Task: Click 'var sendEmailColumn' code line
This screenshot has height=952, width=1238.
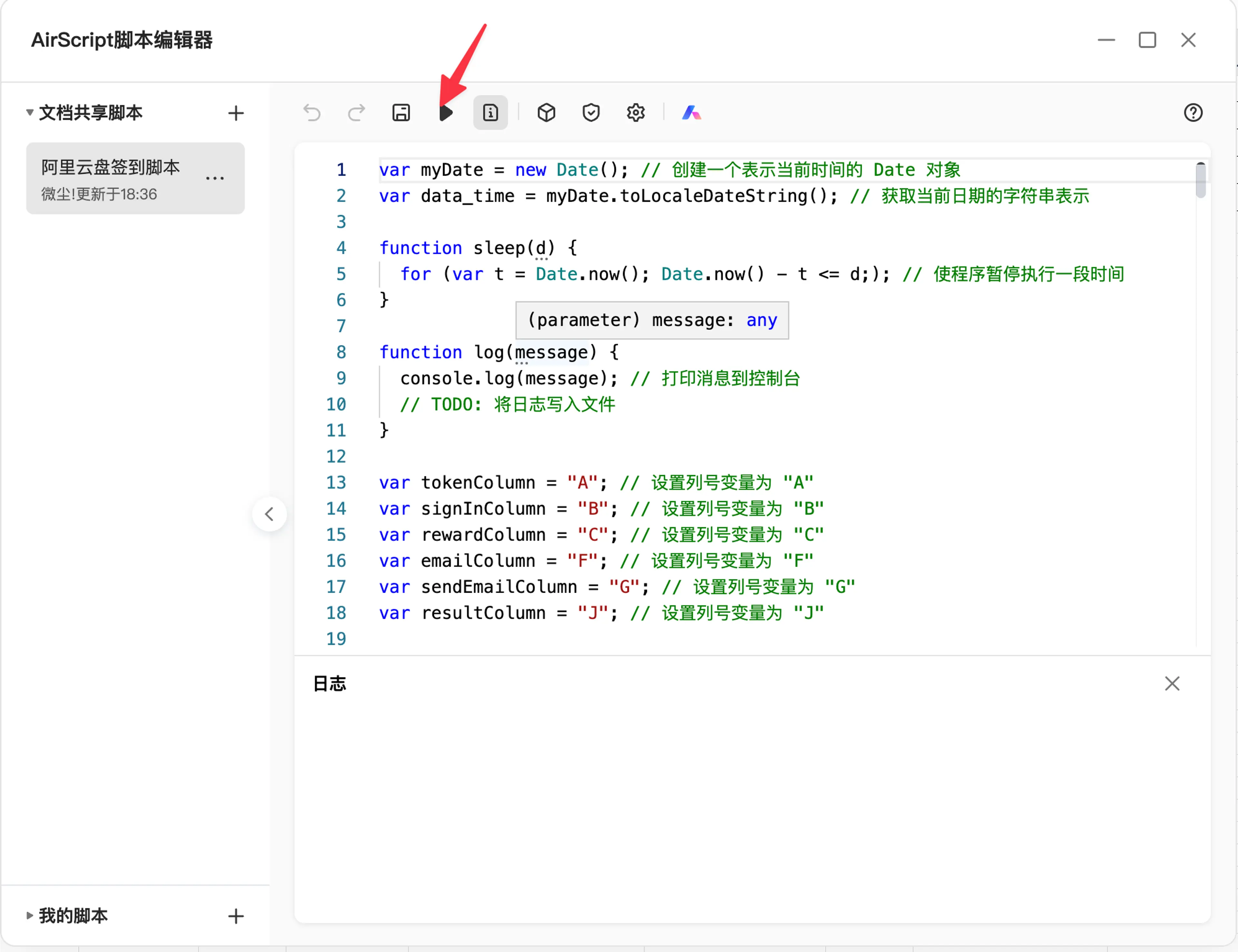Action: tap(617, 587)
